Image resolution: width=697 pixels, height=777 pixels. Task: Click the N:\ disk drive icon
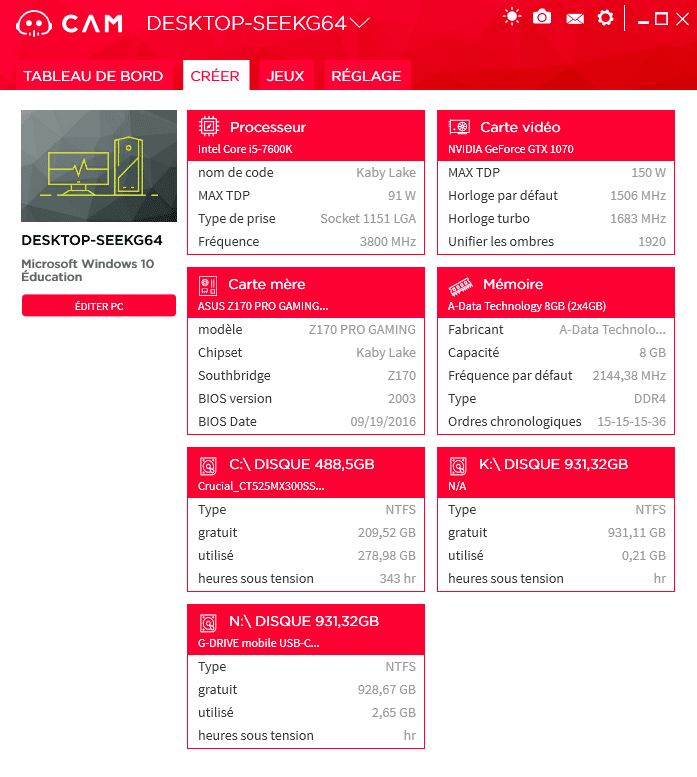208,622
